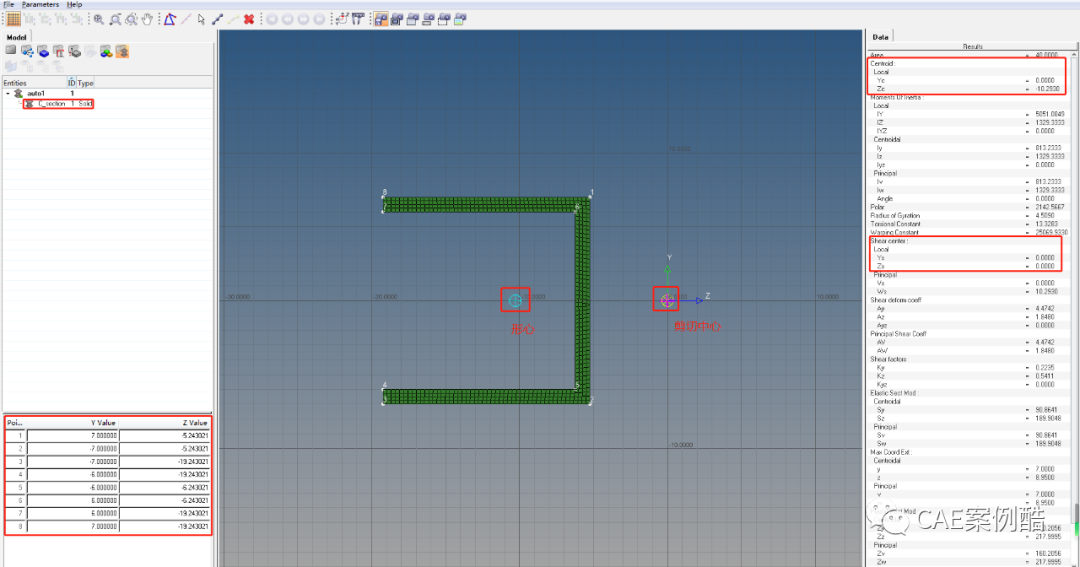Click the highlighted first section view icon

[381, 19]
